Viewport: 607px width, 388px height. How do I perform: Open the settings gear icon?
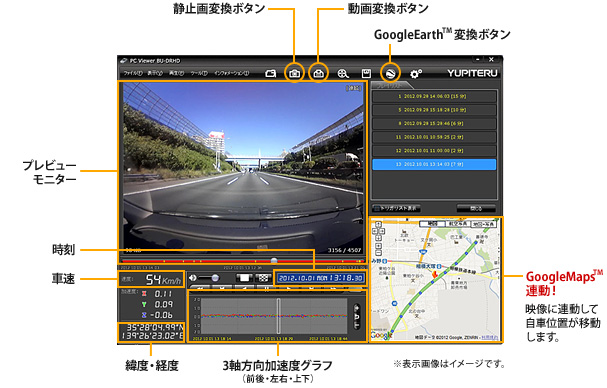(415, 73)
